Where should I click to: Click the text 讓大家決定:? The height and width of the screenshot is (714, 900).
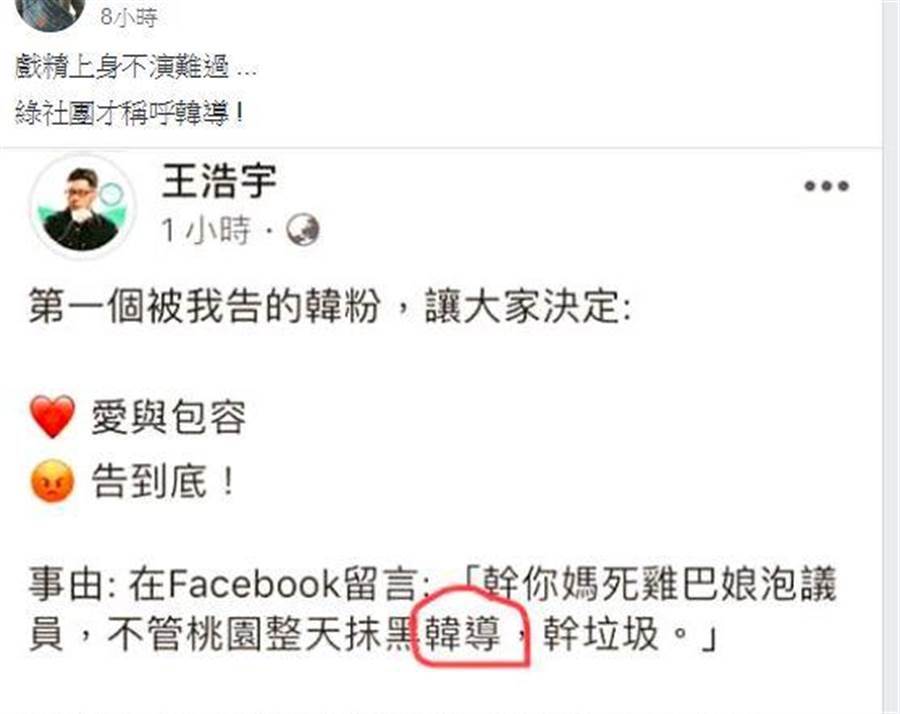click(x=528, y=306)
